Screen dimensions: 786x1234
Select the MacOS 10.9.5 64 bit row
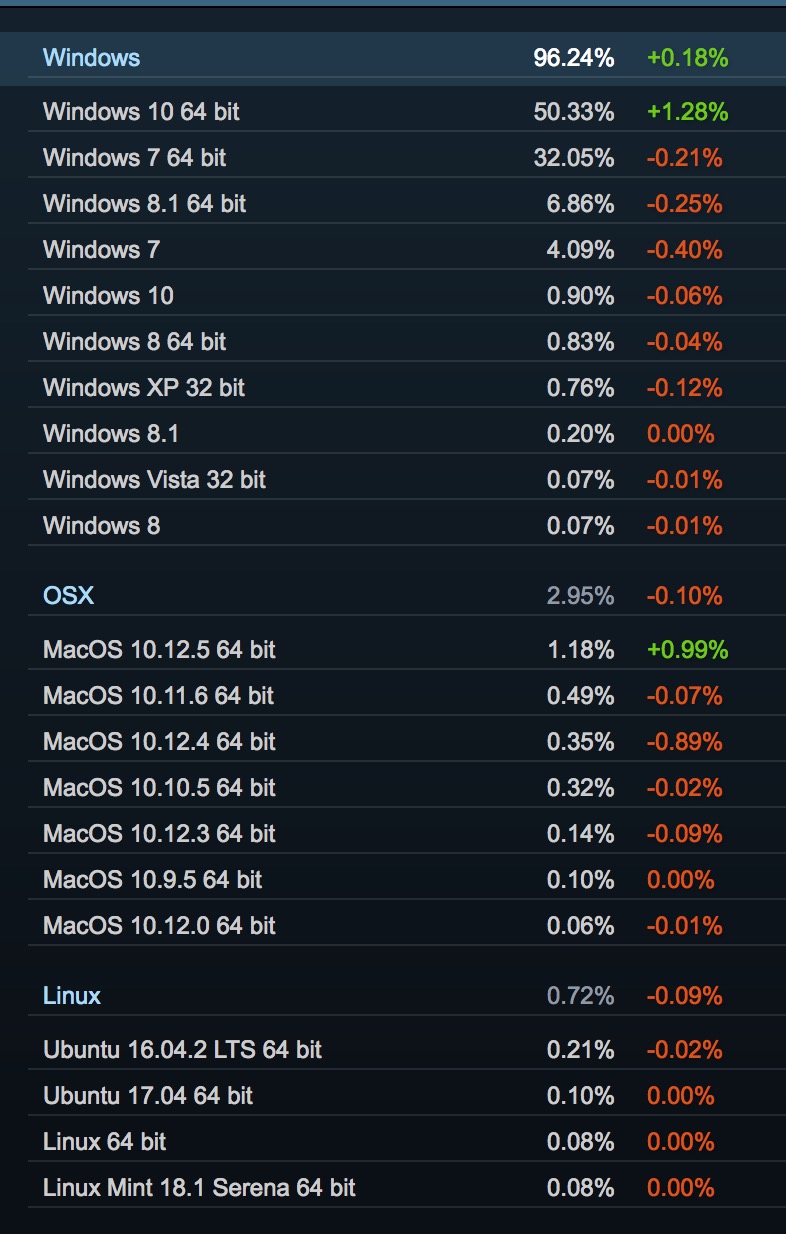pyautogui.click(x=152, y=880)
